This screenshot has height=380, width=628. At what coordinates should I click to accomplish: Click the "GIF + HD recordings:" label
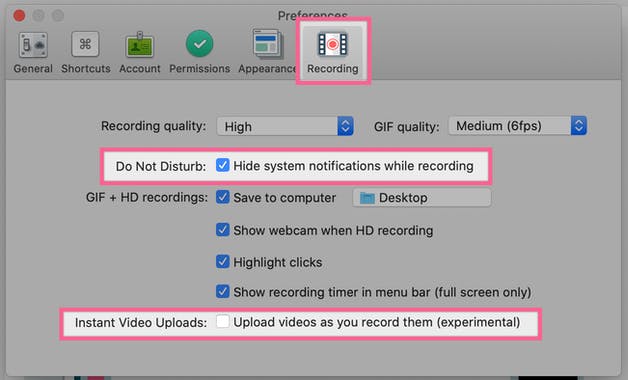click(x=147, y=197)
